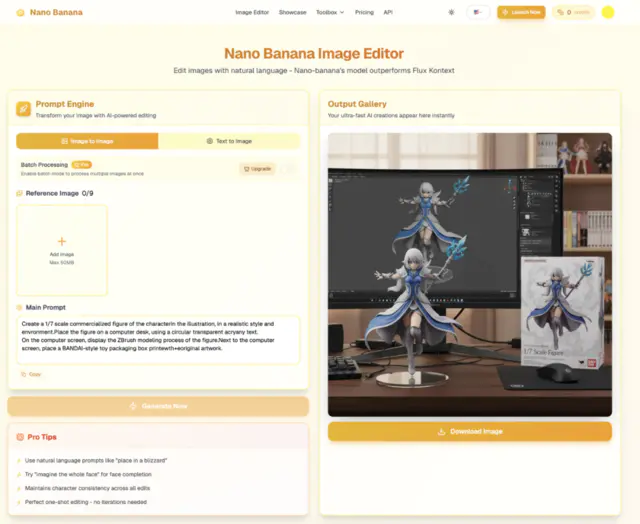
Task: Expand the Toolbox dropdown menu
Action: pos(329,12)
